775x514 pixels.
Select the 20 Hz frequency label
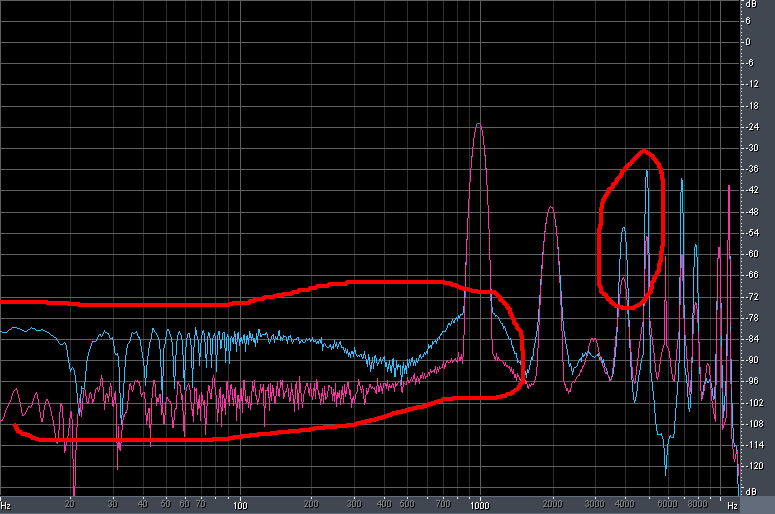(x=70, y=504)
